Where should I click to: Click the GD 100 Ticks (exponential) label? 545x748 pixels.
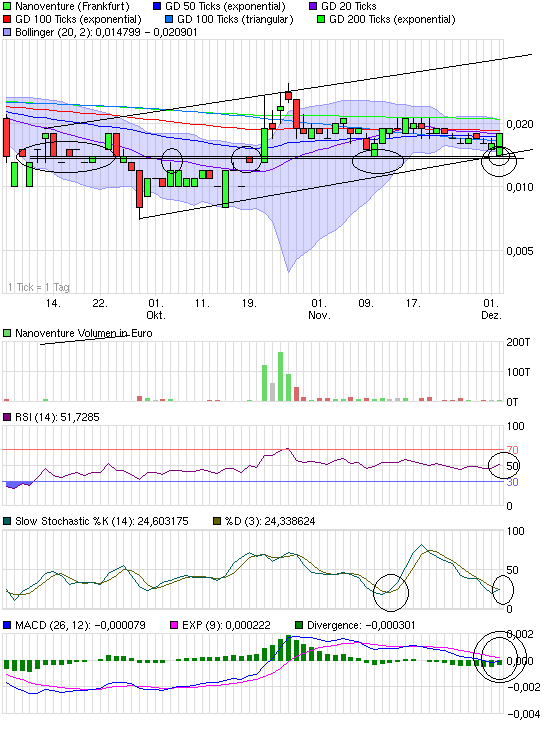(78, 20)
